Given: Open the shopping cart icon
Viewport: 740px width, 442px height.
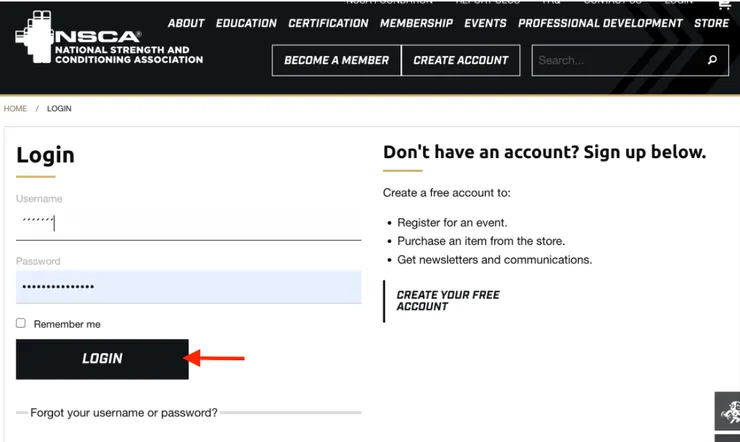Looking at the screenshot, I should [724, 4].
